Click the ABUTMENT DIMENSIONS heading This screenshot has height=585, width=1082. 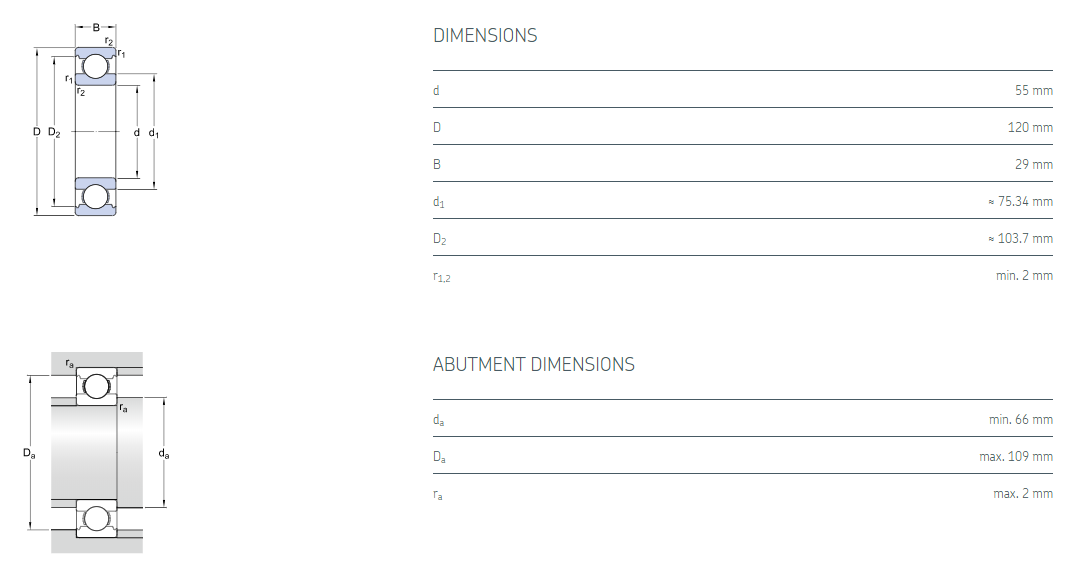click(x=533, y=365)
